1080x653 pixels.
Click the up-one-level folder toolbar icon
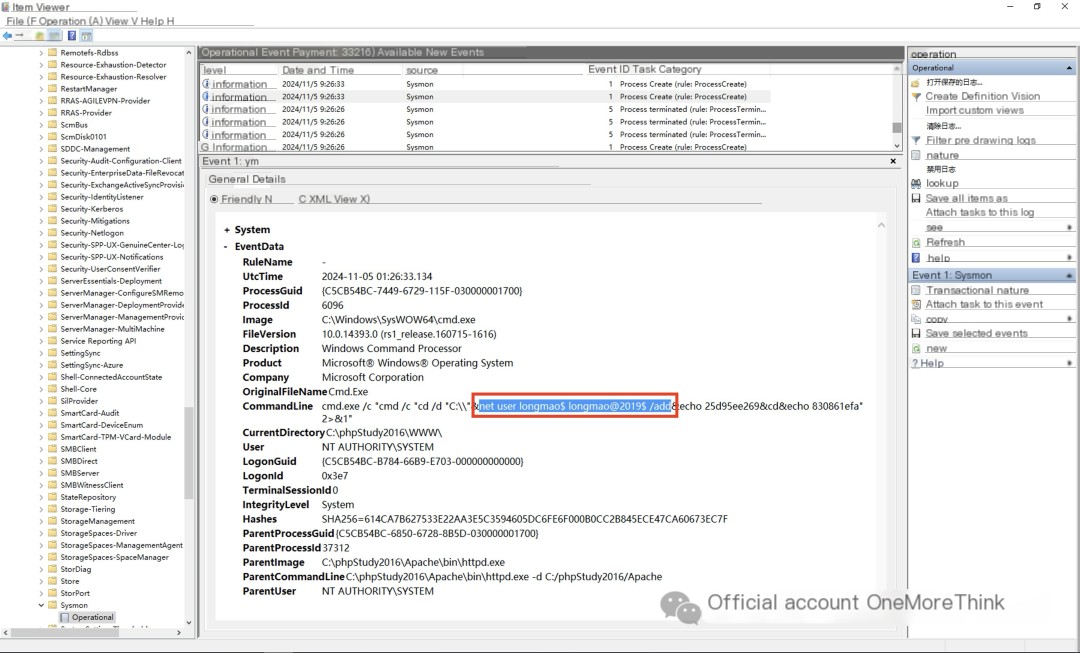click(40, 36)
